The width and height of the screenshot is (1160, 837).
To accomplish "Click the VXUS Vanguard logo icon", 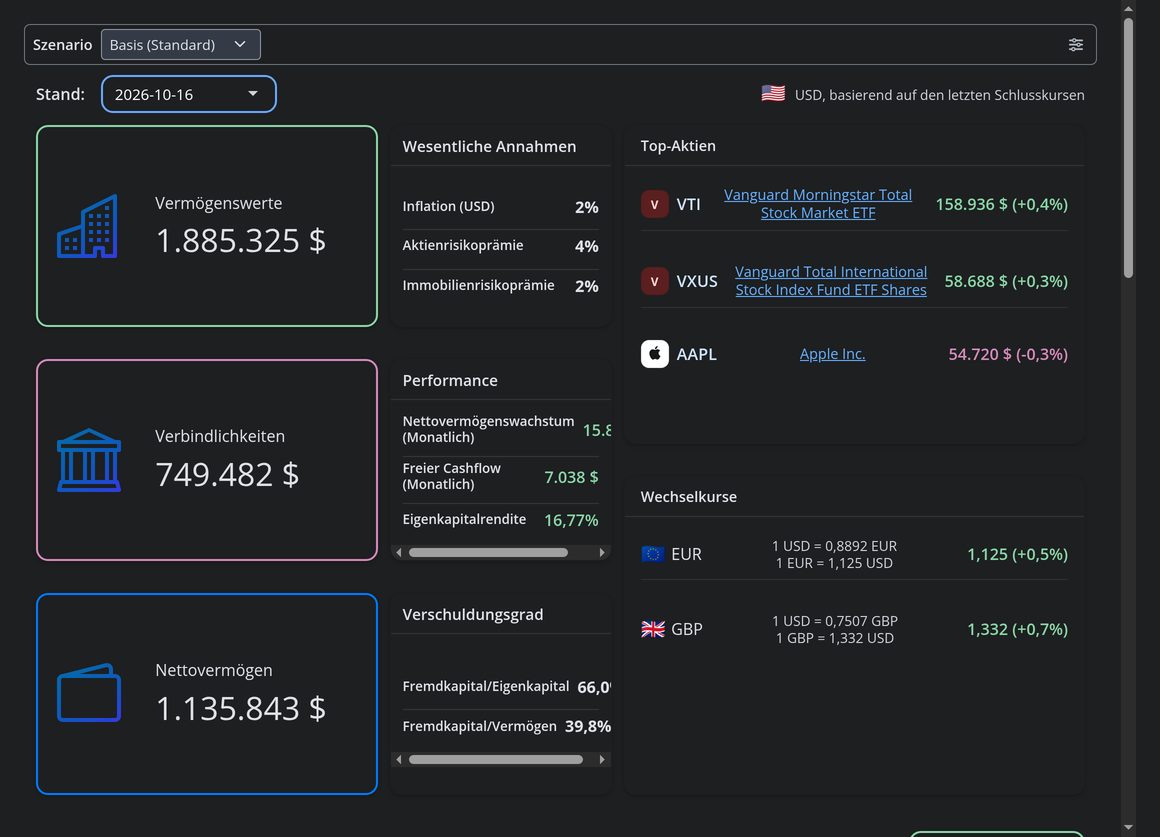I will point(654,281).
